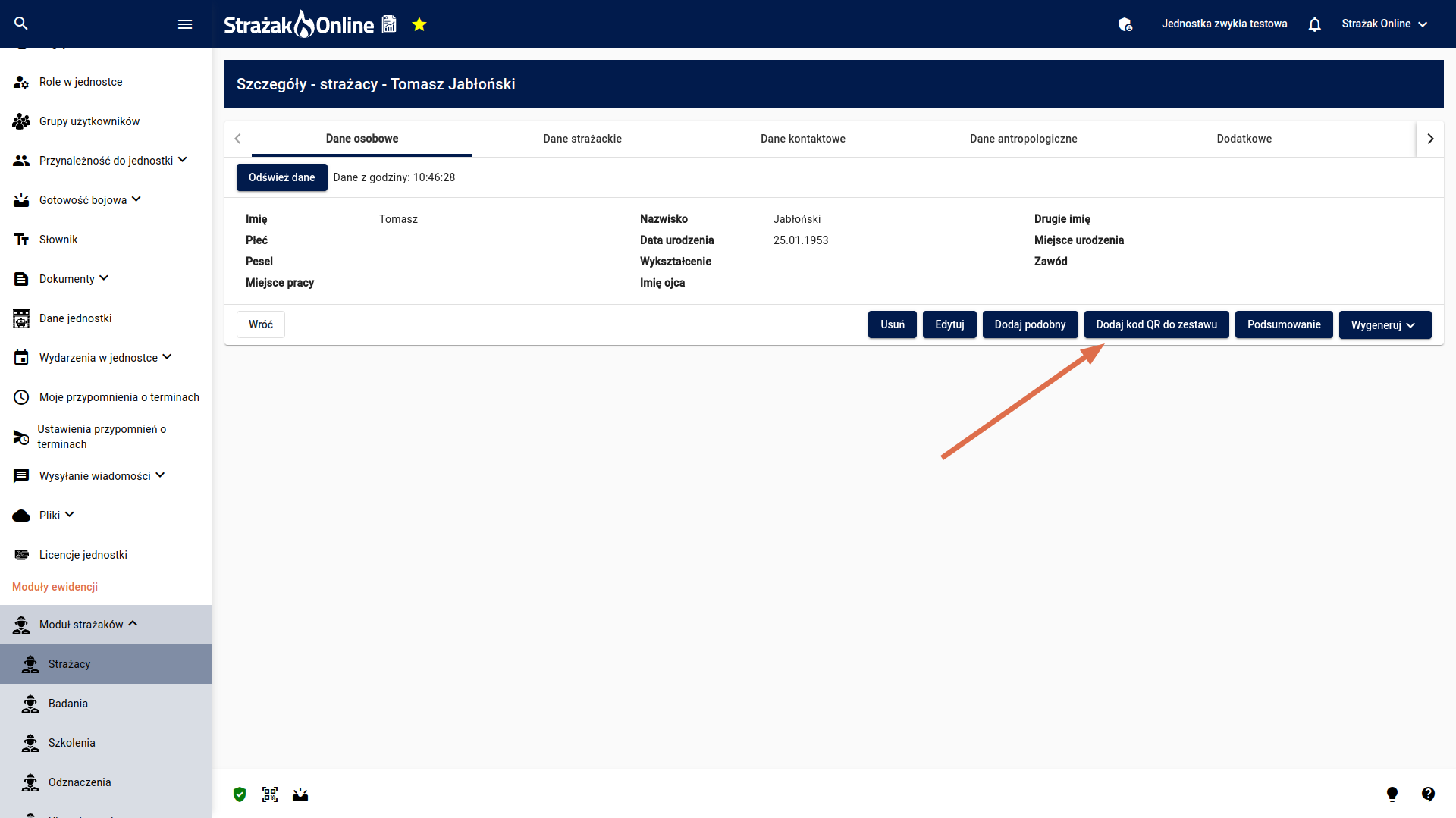The height and width of the screenshot is (818, 1456).
Task: Click the Strażak Online logo
Action: (x=299, y=24)
